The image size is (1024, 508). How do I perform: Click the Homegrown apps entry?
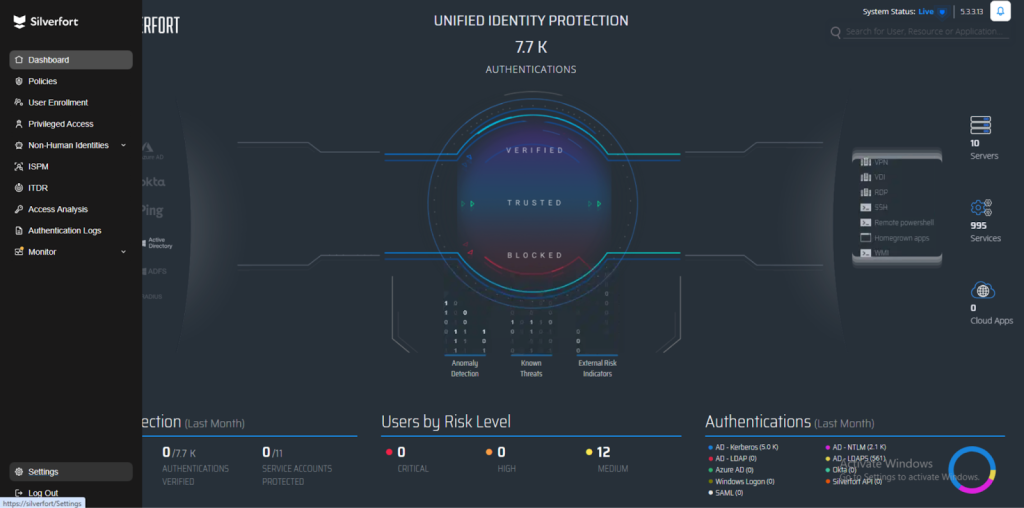894,238
